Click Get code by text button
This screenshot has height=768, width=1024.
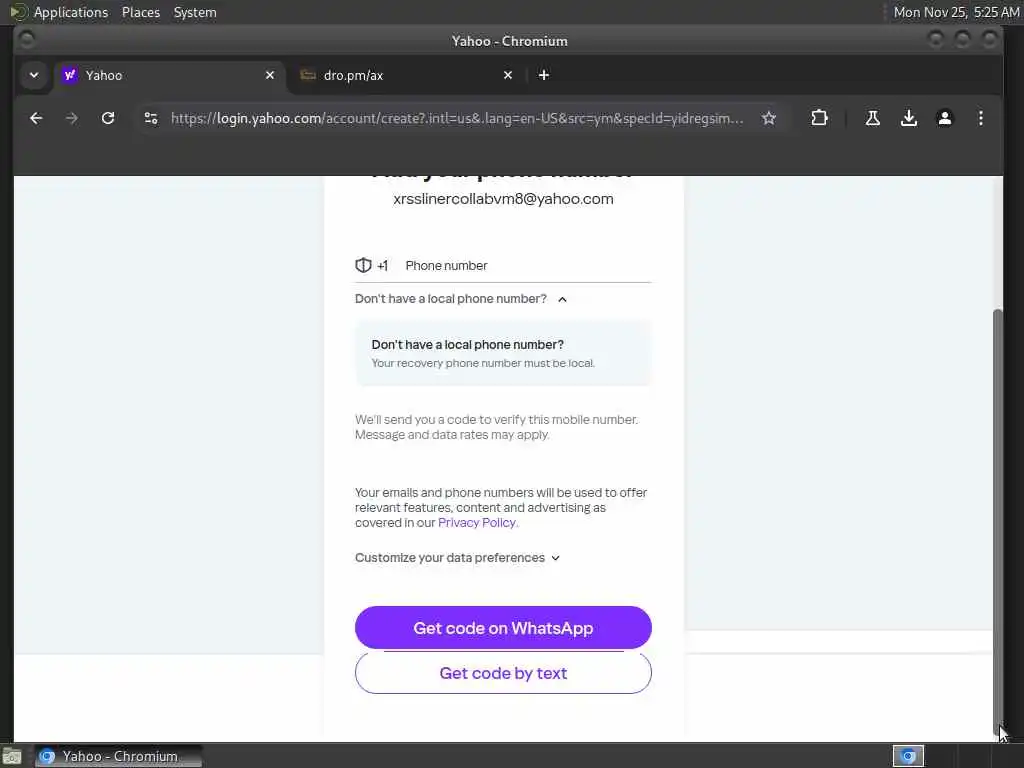503,673
